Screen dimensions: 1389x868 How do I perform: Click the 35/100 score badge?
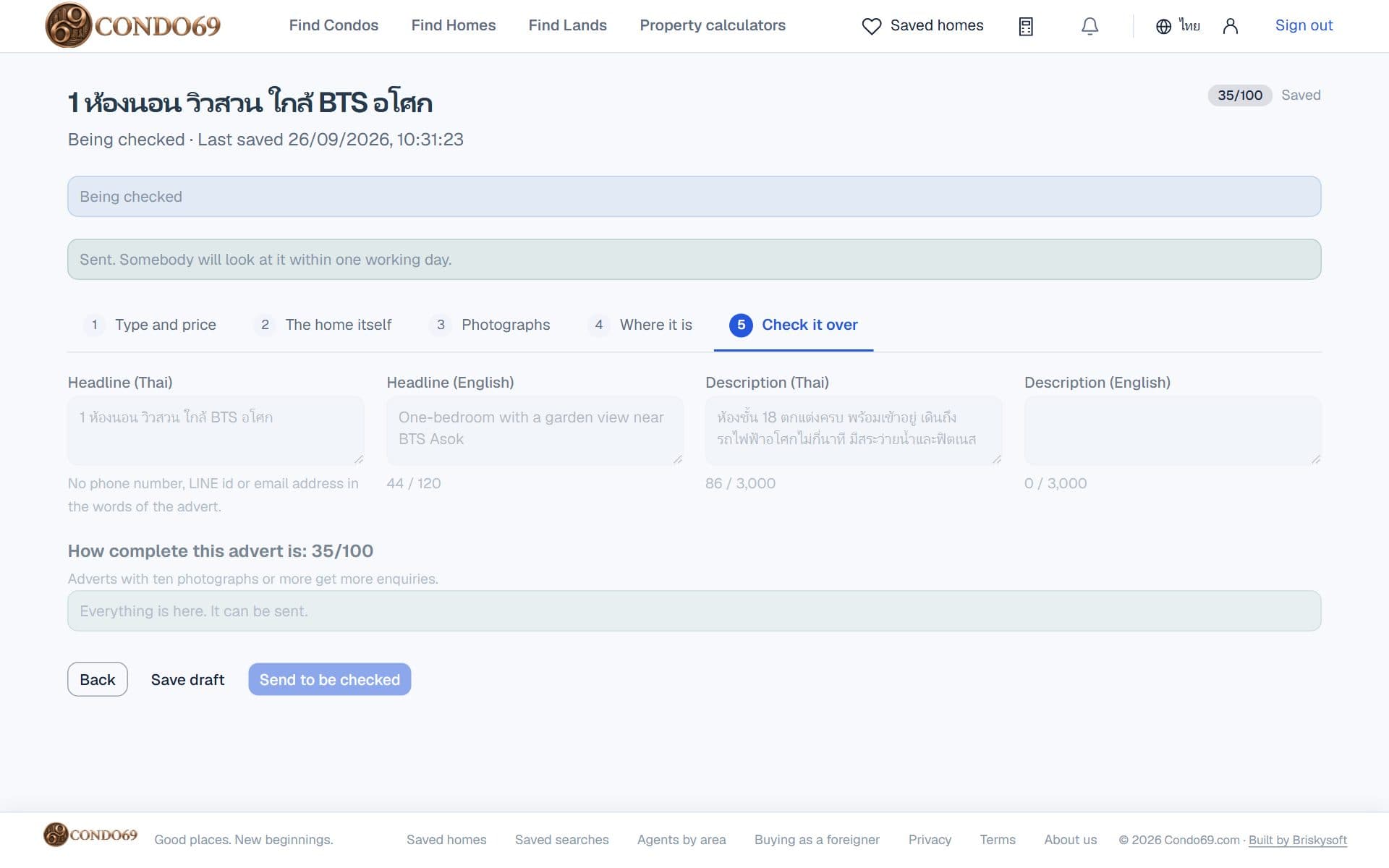click(1240, 95)
